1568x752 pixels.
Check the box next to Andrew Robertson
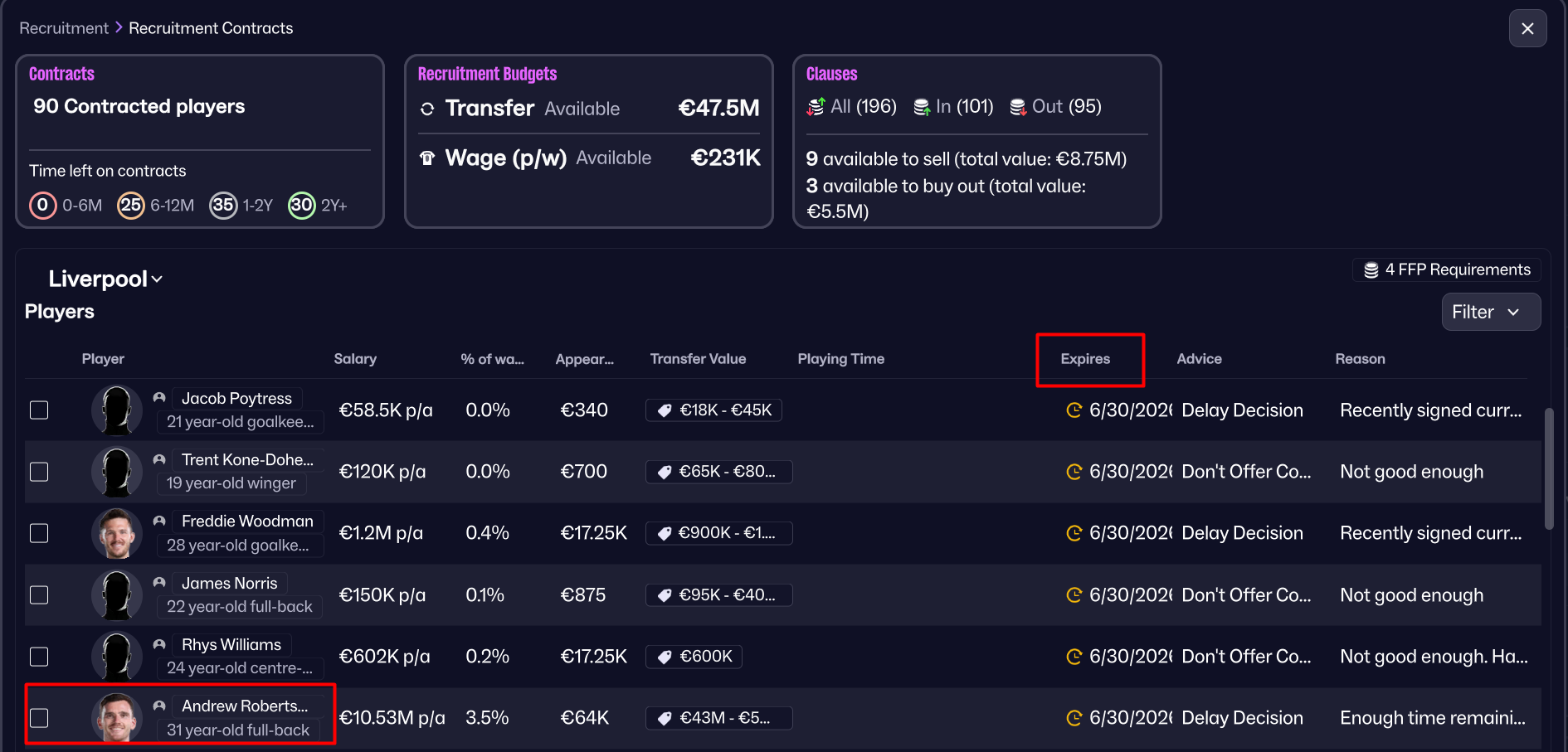pos(39,718)
